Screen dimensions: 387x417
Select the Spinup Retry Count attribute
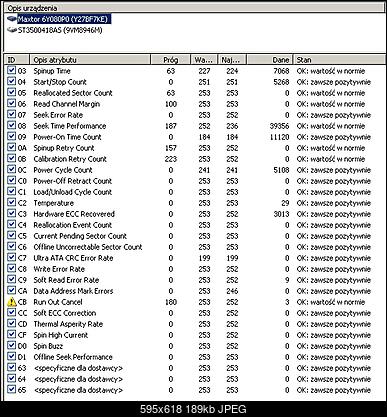coord(64,148)
